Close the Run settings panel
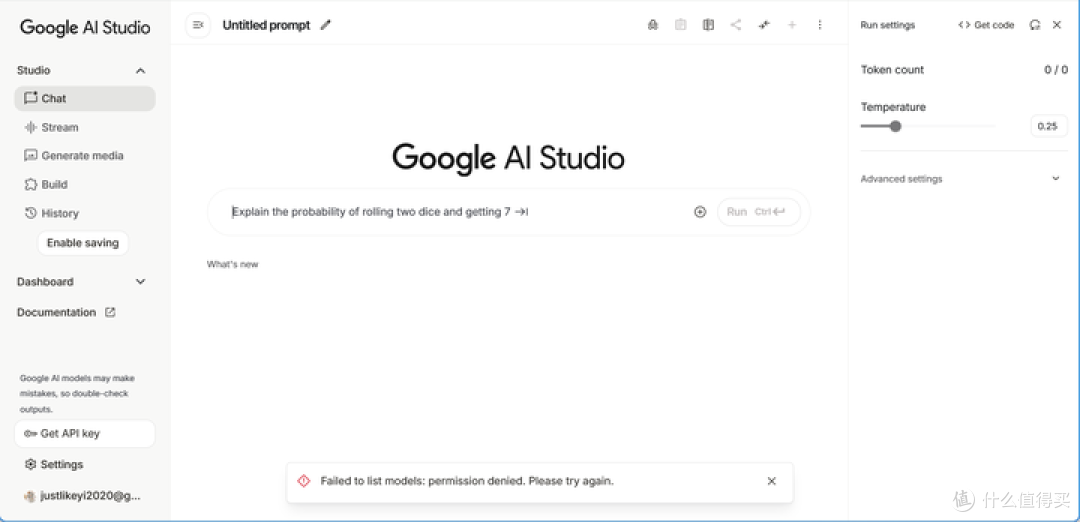Viewport: 1080px width, 522px height. click(1057, 25)
